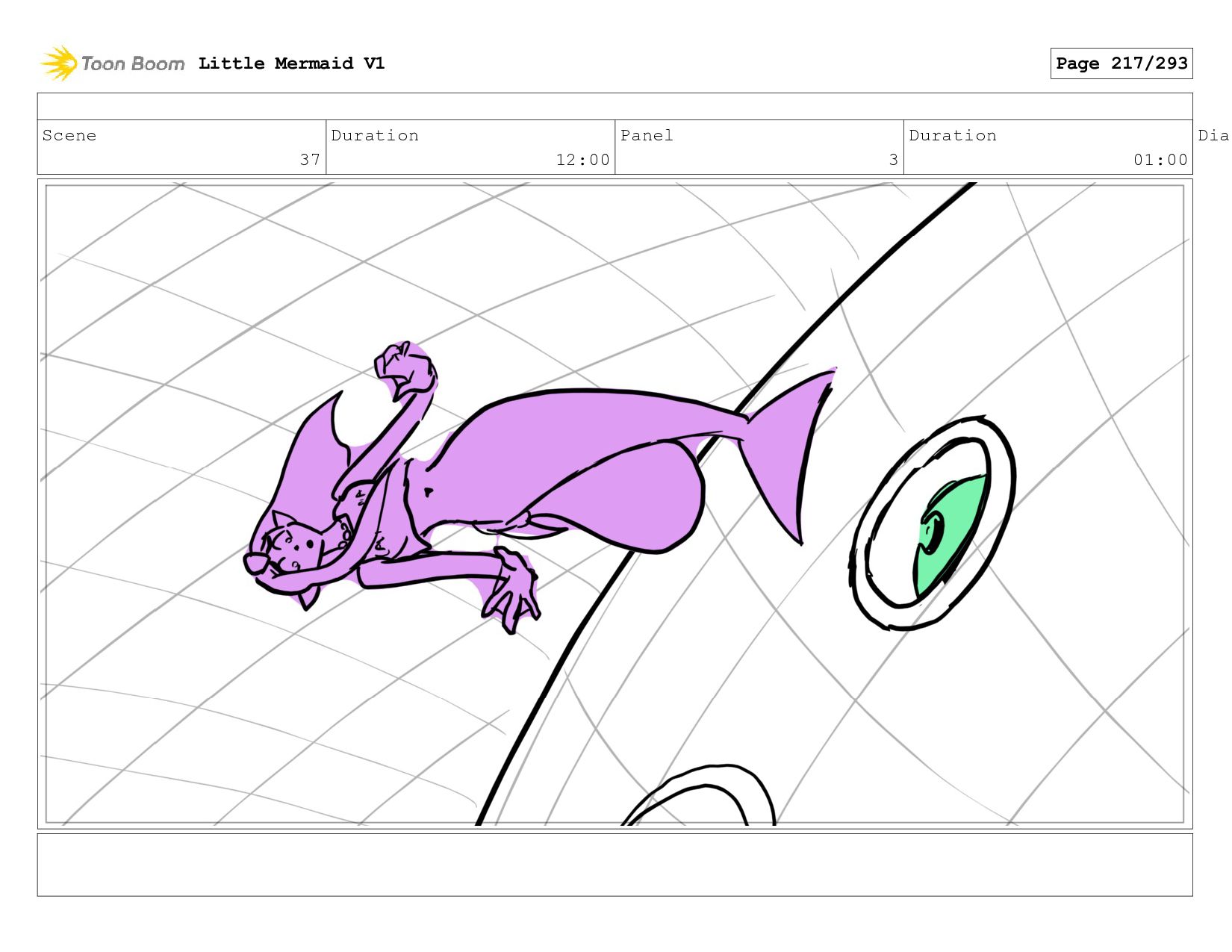Click the Toon Boom logo
1232x952 pixels.
coord(112,63)
